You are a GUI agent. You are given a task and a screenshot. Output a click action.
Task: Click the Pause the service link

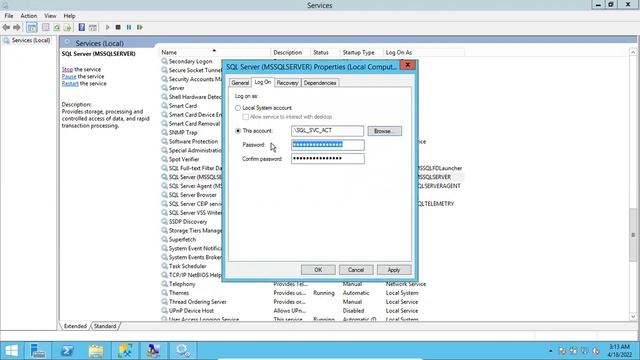(69, 76)
